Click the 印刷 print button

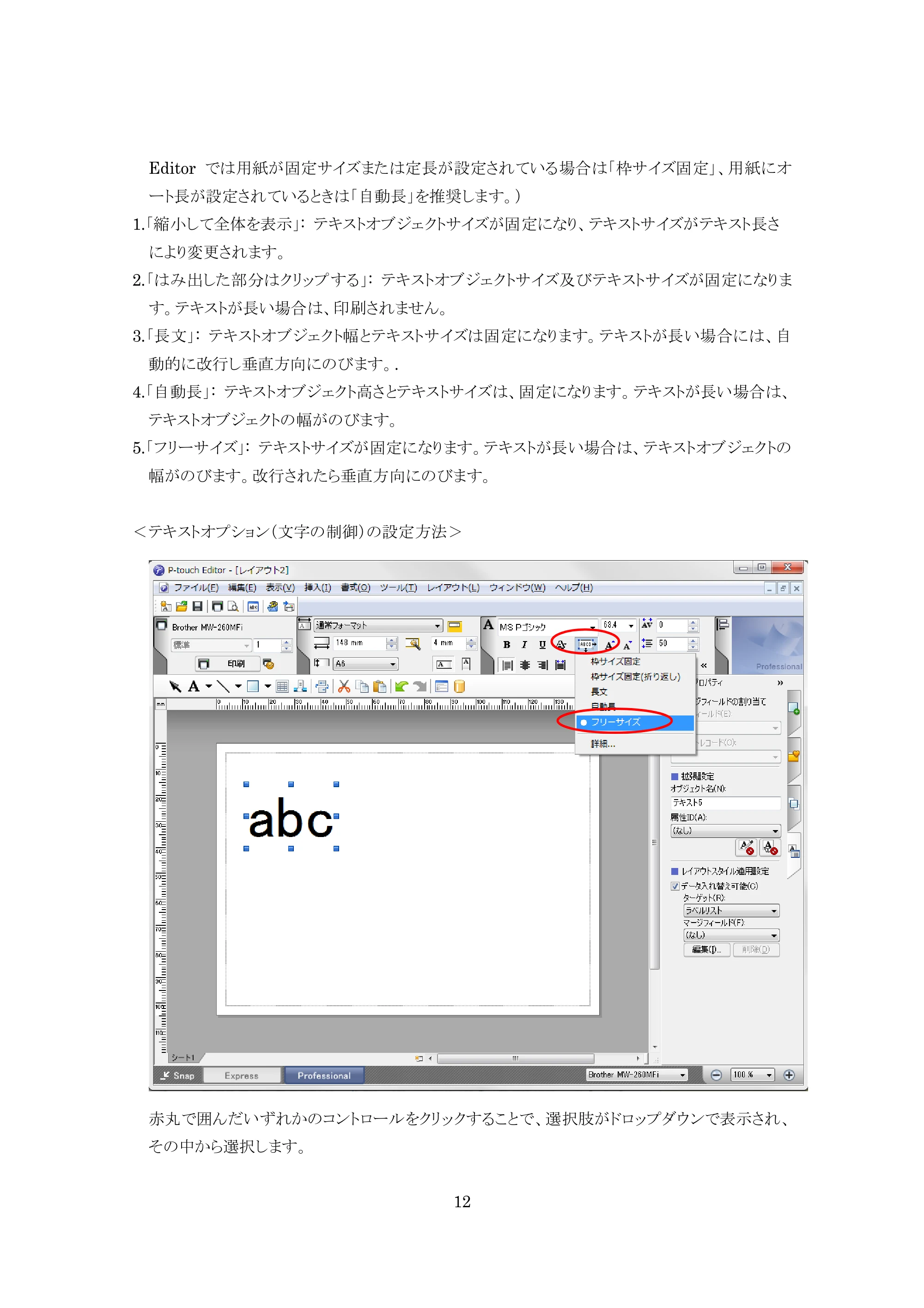click(228, 664)
